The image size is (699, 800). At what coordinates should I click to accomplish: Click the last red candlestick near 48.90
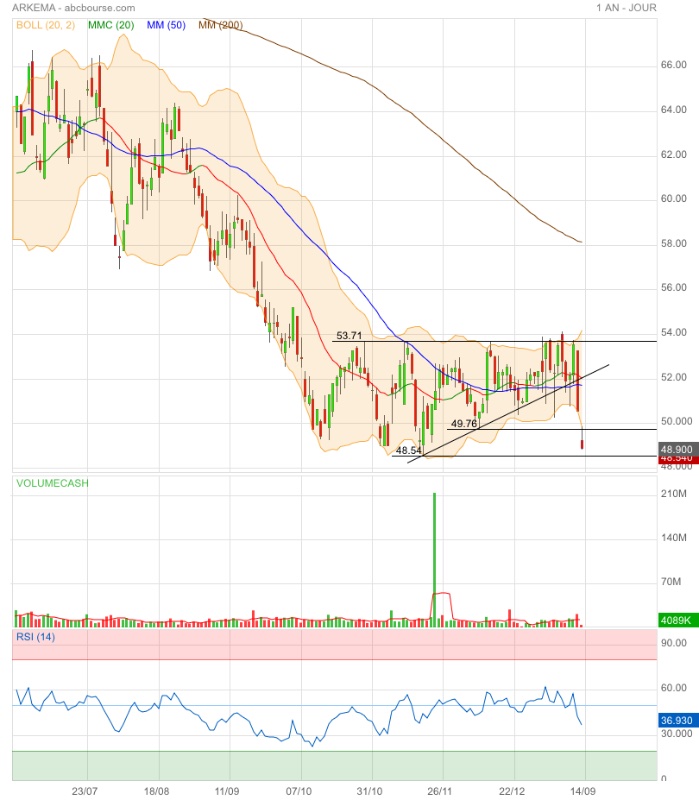[582, 444]
